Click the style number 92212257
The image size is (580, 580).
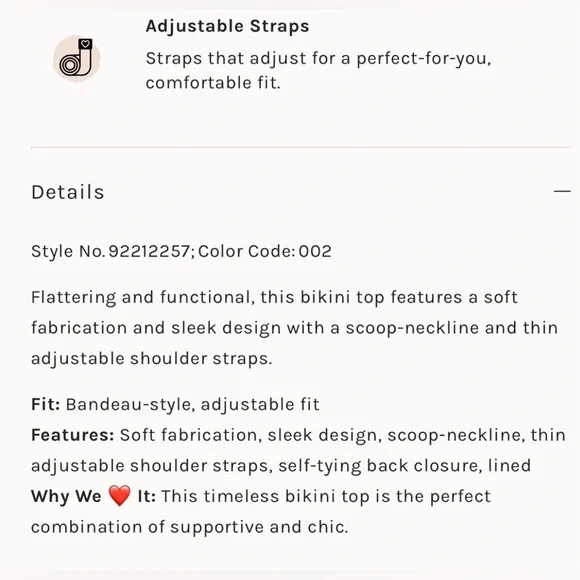pyautogui.click(x=149, y=251)
